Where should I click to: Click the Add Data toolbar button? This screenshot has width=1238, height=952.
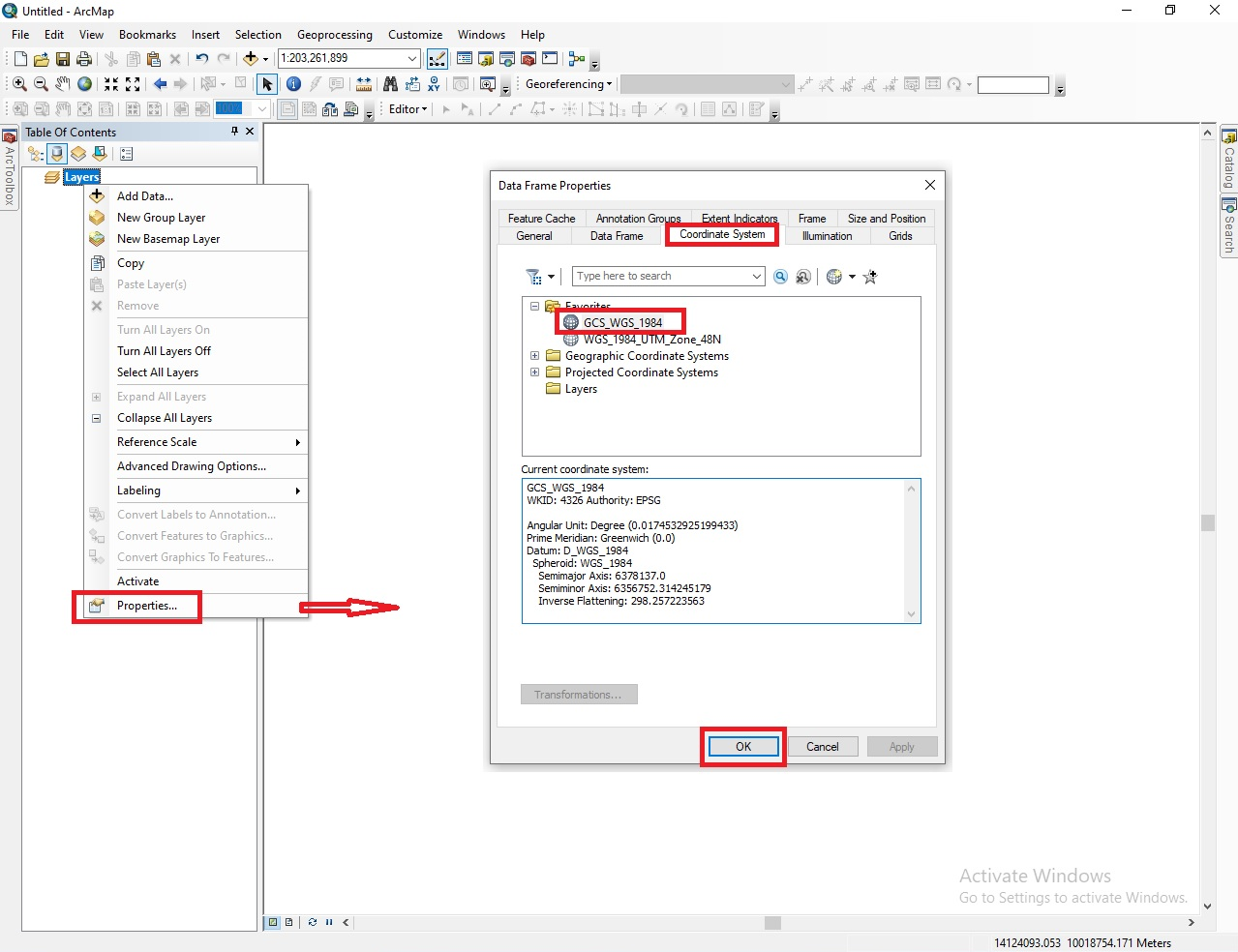coord(251,59)
